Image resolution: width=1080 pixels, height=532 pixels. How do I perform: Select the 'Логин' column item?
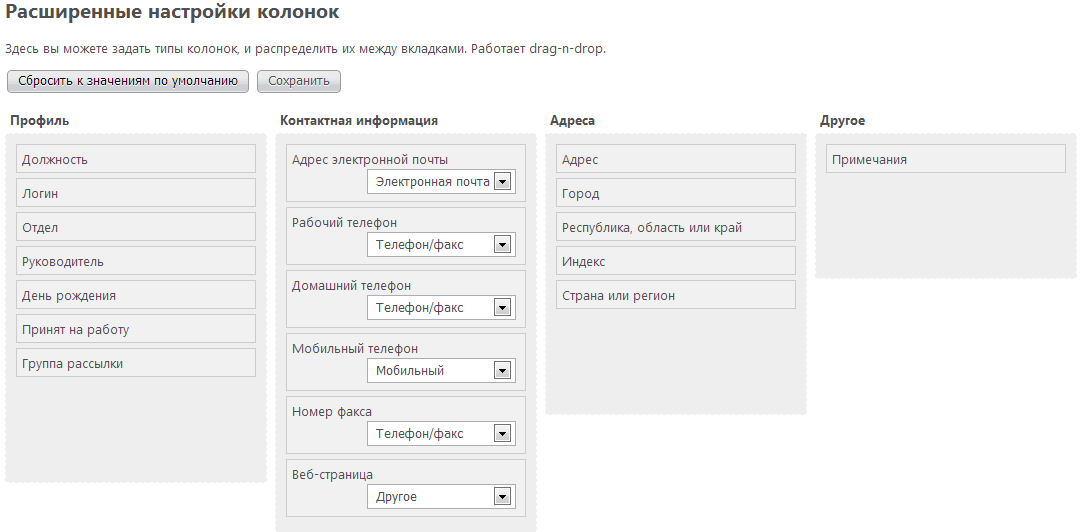tap(136, 193)
